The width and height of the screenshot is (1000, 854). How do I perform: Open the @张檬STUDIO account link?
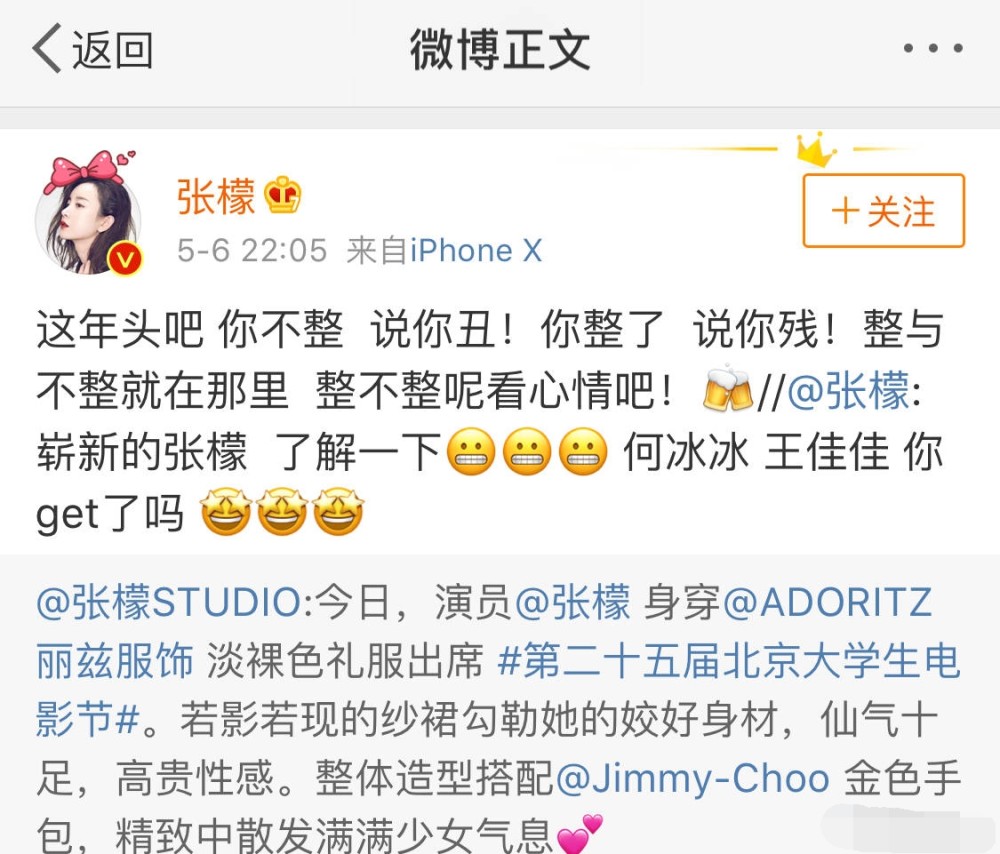click(x=168, y=601)
